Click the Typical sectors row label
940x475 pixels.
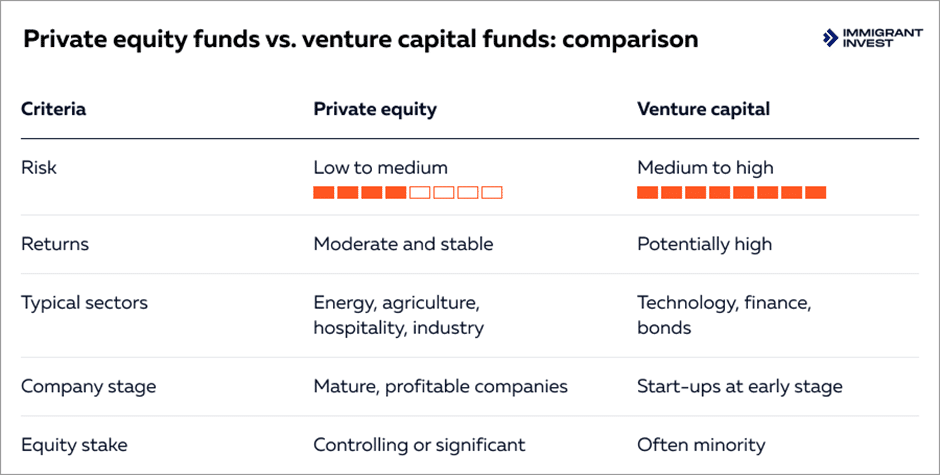(x=84, y=302)
